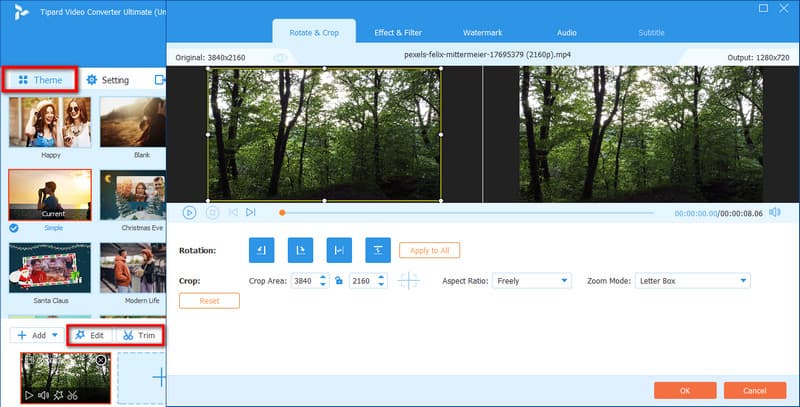Click the Trim button with the scissors icon

139,335
